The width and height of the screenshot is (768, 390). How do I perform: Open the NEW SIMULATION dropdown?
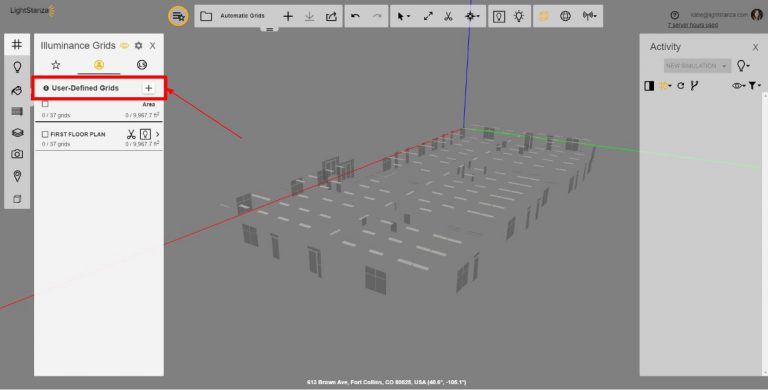pos(697,66)
